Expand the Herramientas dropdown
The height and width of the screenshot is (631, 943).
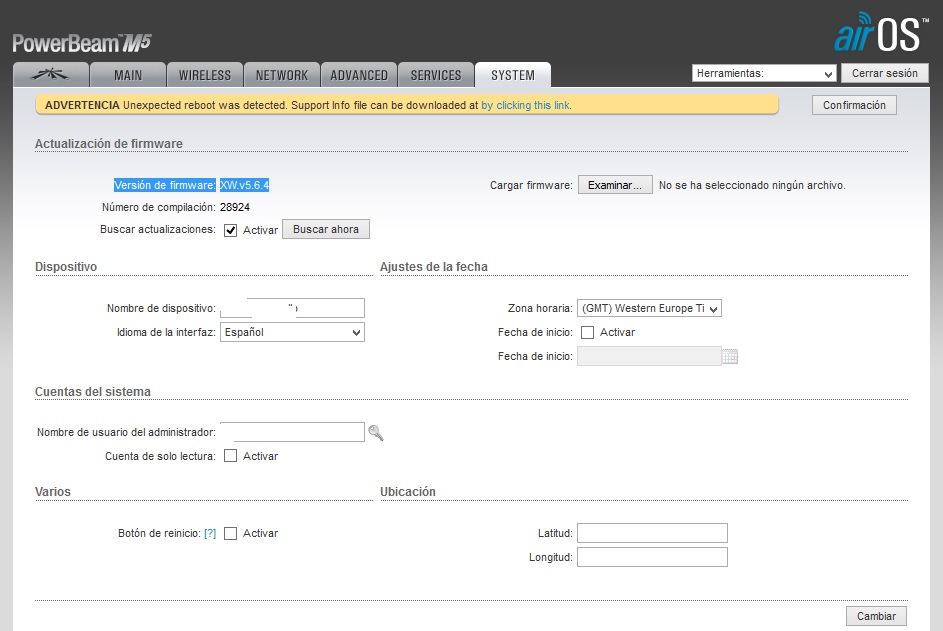click(x=764, y=73)
